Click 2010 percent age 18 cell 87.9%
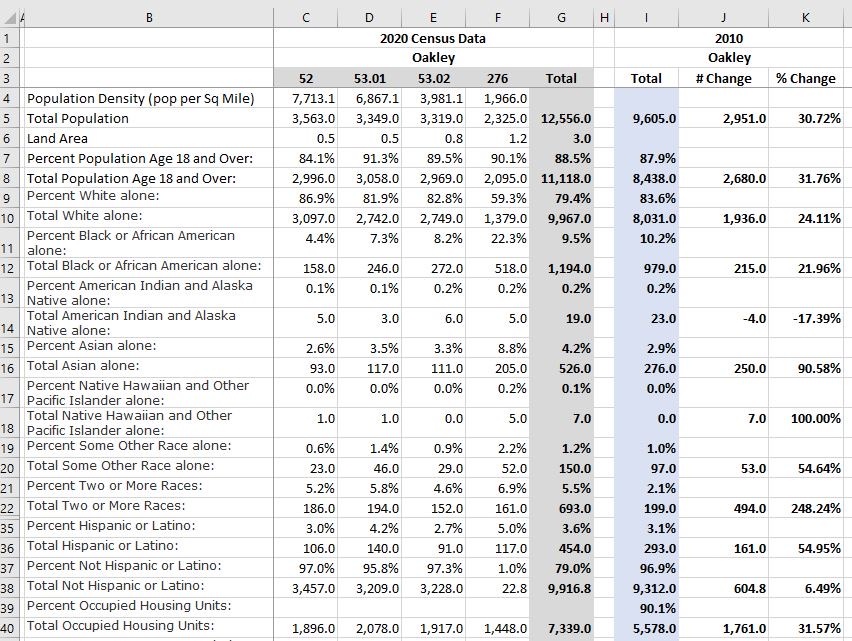 click(x=647, y=159)
